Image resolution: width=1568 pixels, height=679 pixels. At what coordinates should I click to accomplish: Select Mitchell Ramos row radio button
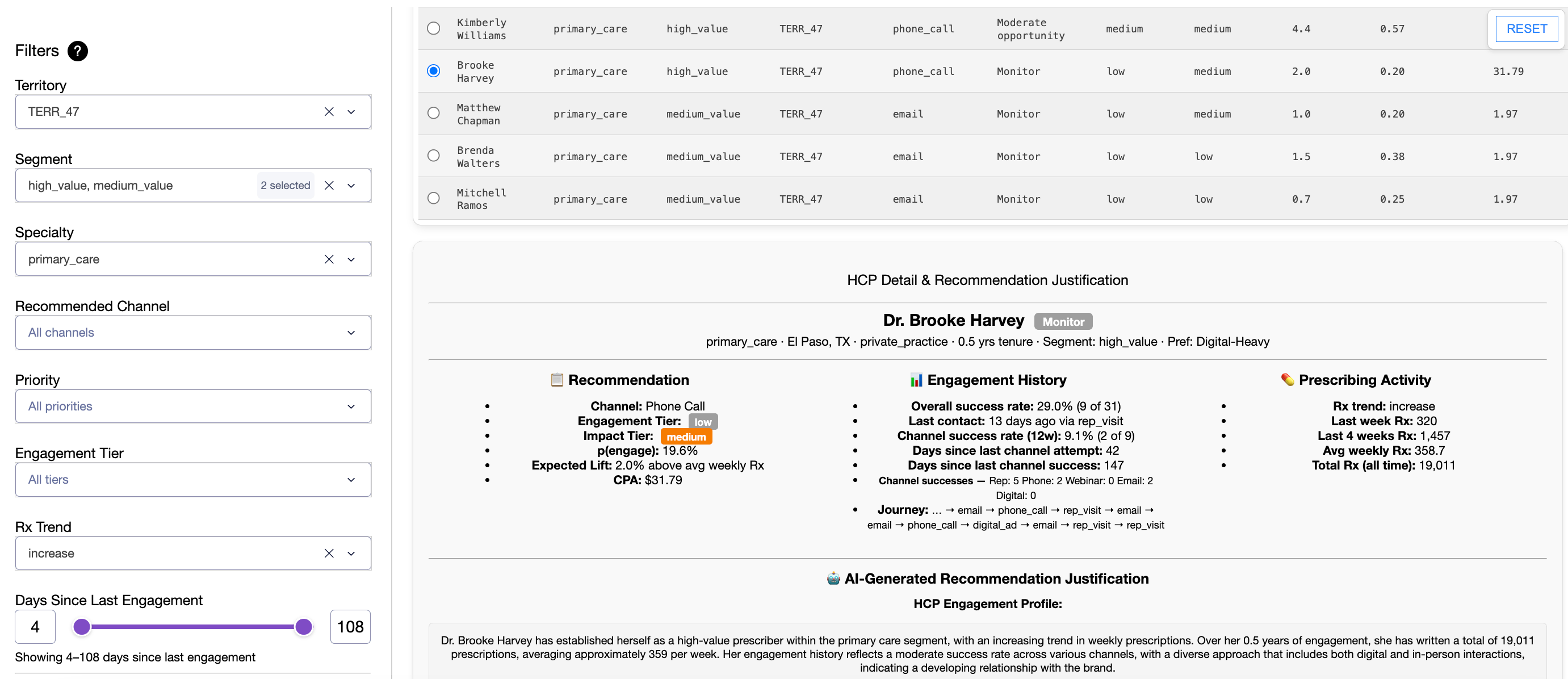pyautogui.click(x=433, y=199)
